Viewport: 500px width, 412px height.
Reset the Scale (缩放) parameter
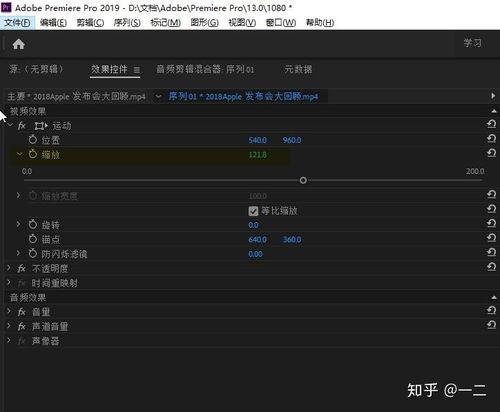491,153
